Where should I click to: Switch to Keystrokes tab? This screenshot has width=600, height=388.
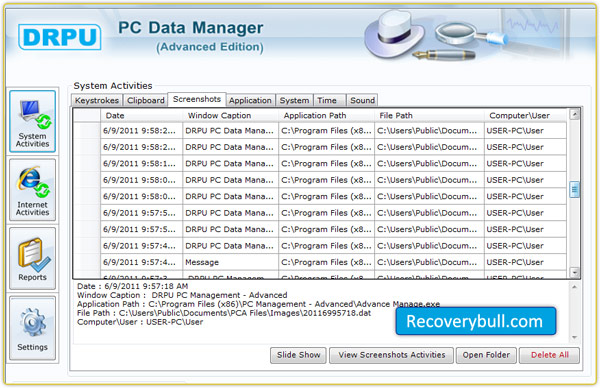(x=97, y=100)
